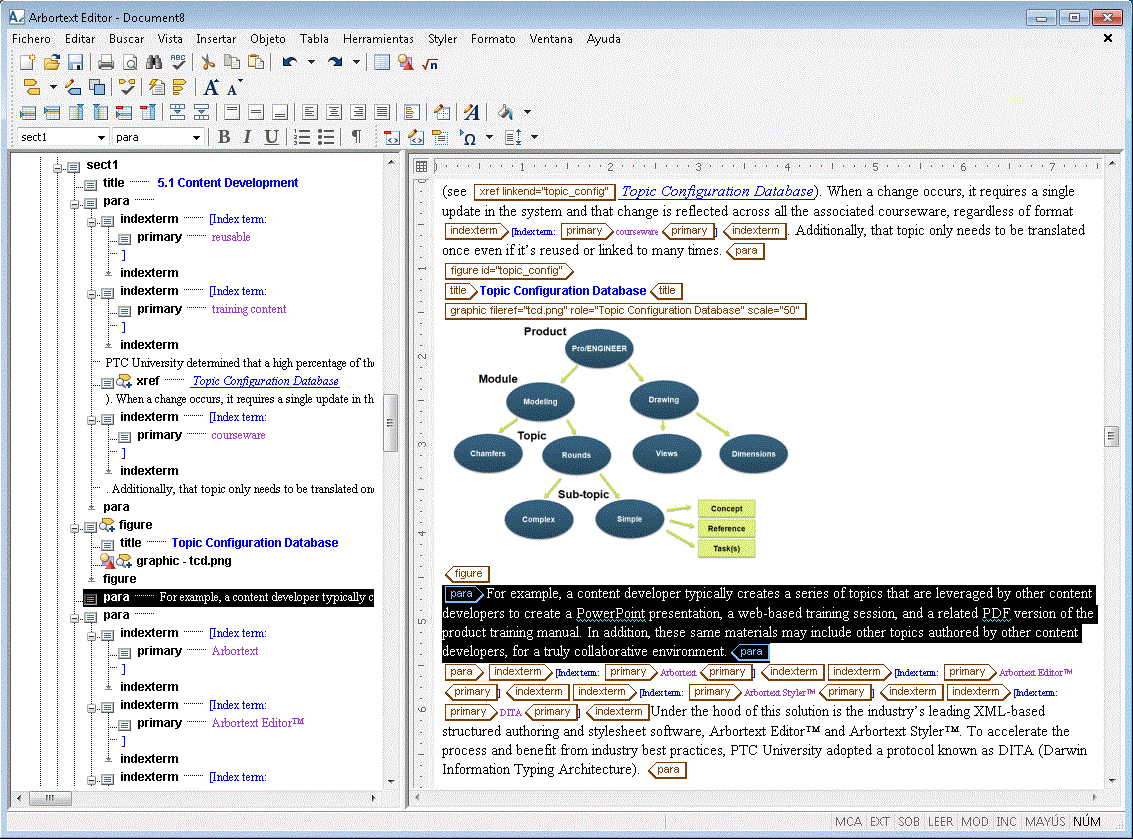Insert a graphic with the shapes icon
Screen dimensions: 1133x839
(406, 63)
